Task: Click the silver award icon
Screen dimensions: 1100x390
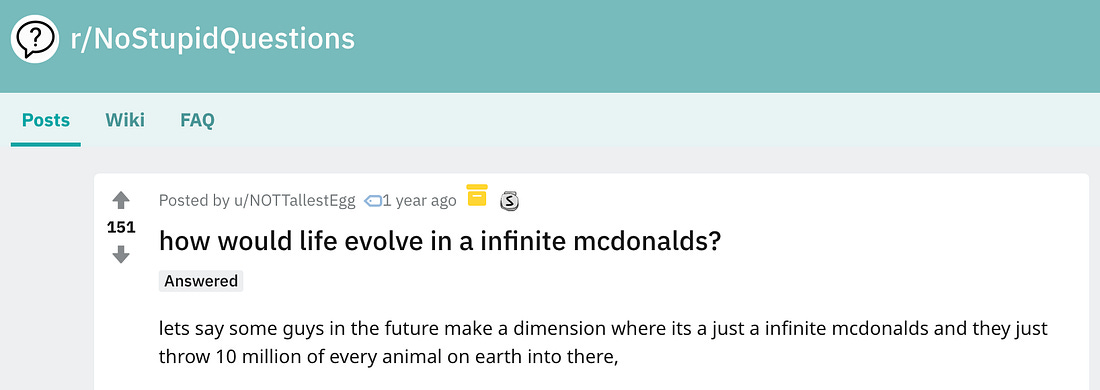Action: (509, 202)
